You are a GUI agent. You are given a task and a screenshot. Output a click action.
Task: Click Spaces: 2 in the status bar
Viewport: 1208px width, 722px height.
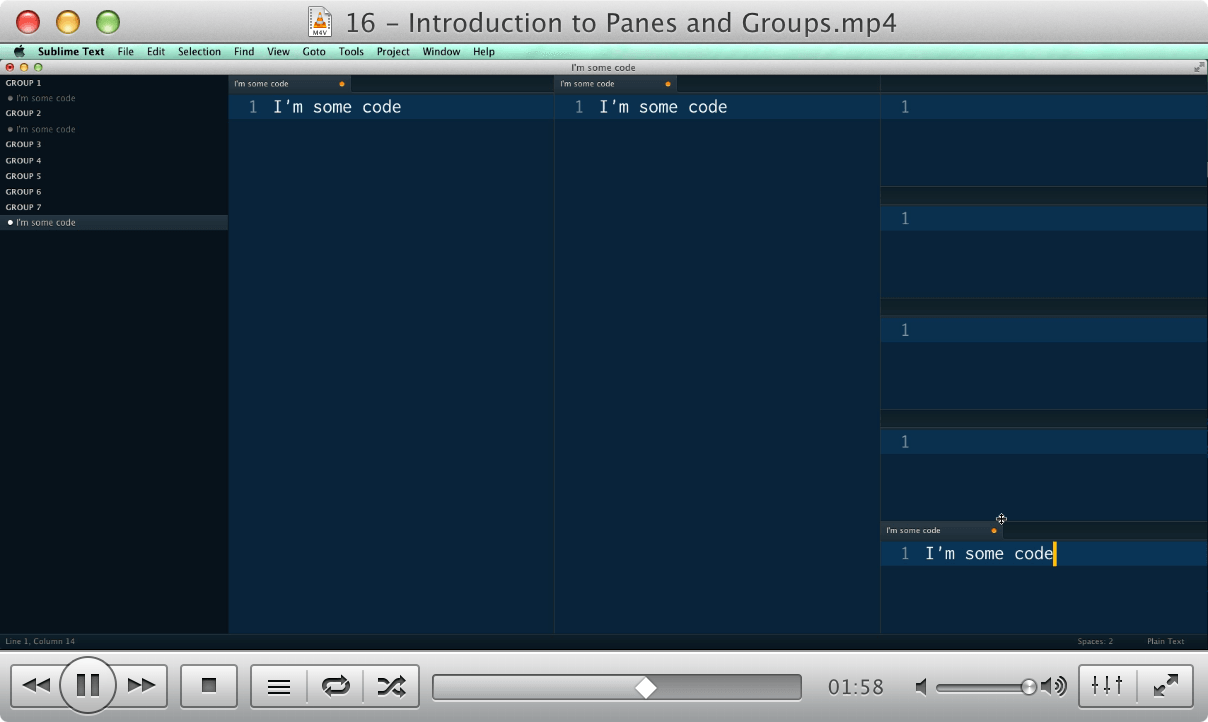(x=1094, y=641)
